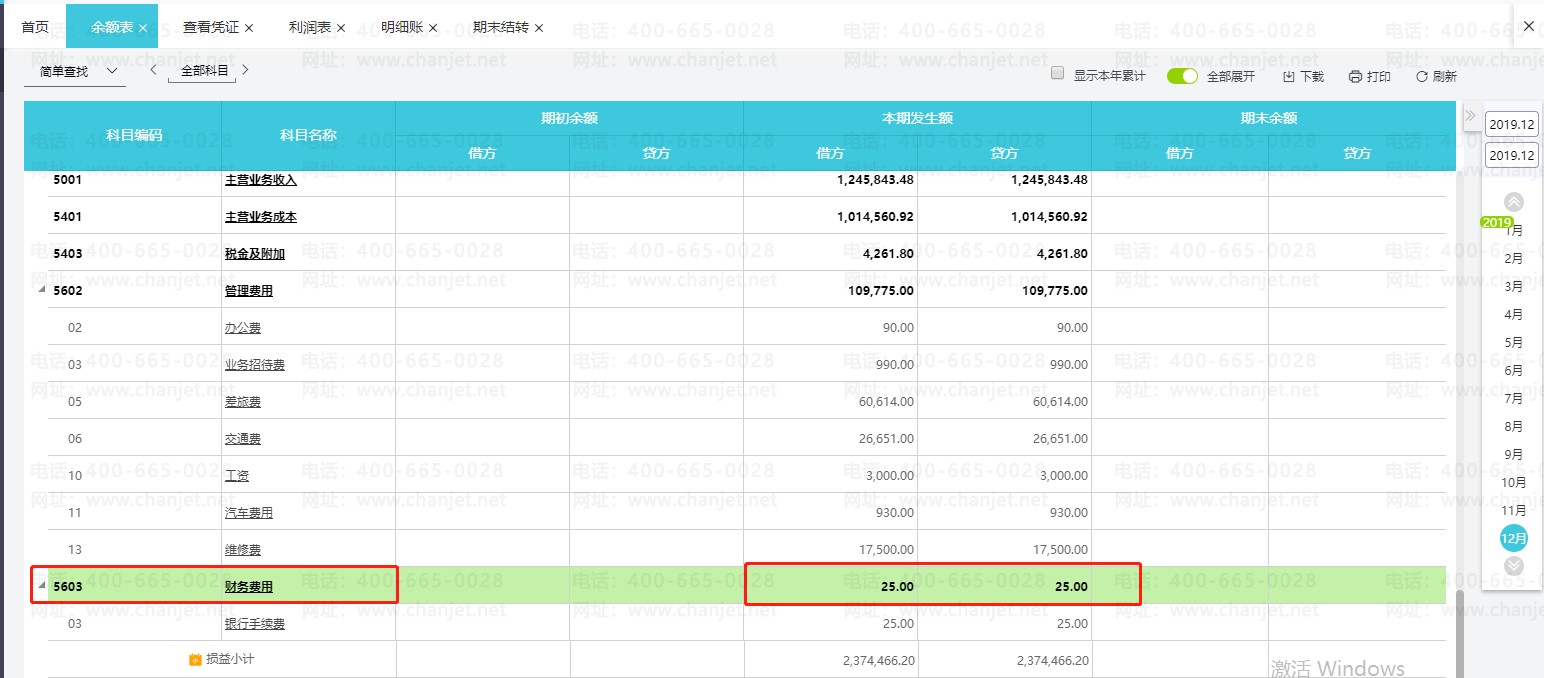Enable the 显示本年累计 checkbox
The image size is (1544, 678).
[x=1058, y=74]
